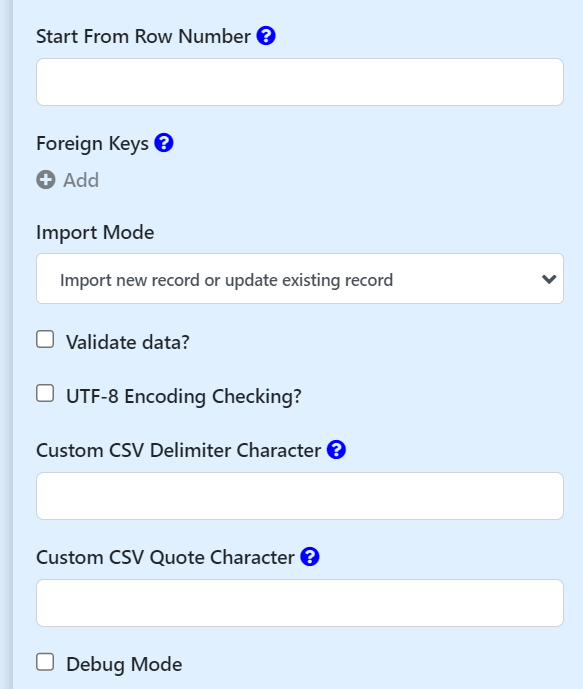Open the Import Mode dropdown

(300, 279)
